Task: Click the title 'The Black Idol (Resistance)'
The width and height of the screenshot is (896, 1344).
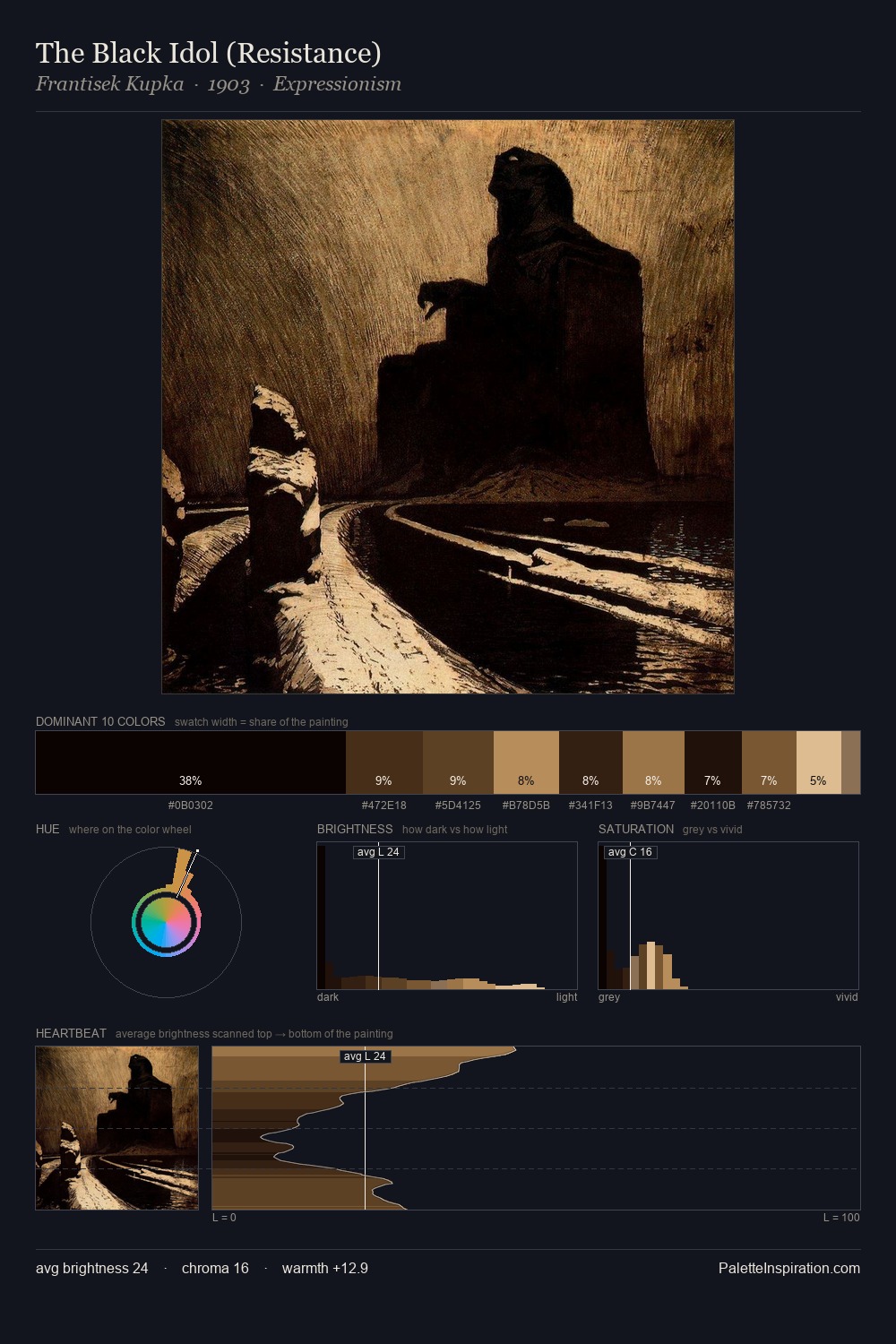Action: pyautogui.click(x=209, y=54)
